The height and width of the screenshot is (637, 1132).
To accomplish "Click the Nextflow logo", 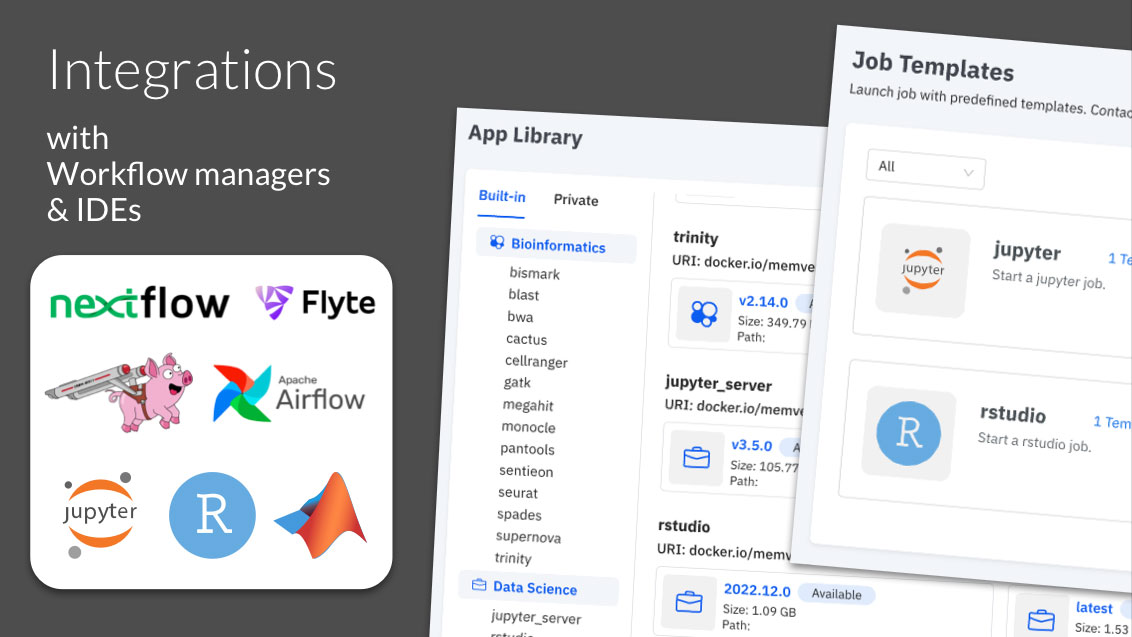I will (x=139, y=303).
